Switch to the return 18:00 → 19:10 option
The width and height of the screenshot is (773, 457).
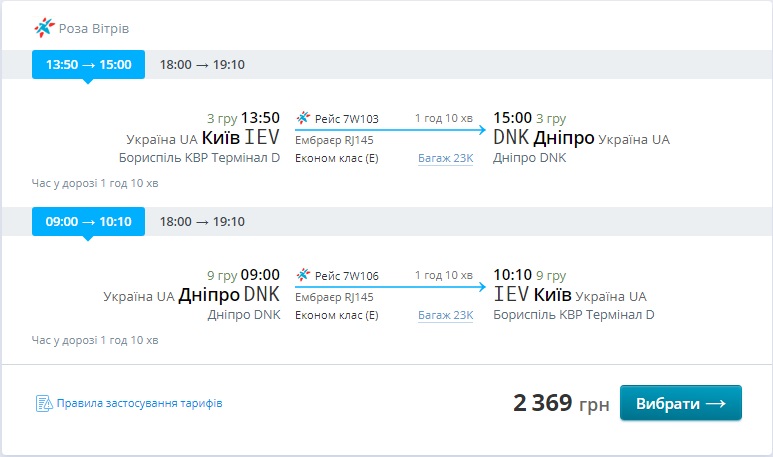pos(202,222)
